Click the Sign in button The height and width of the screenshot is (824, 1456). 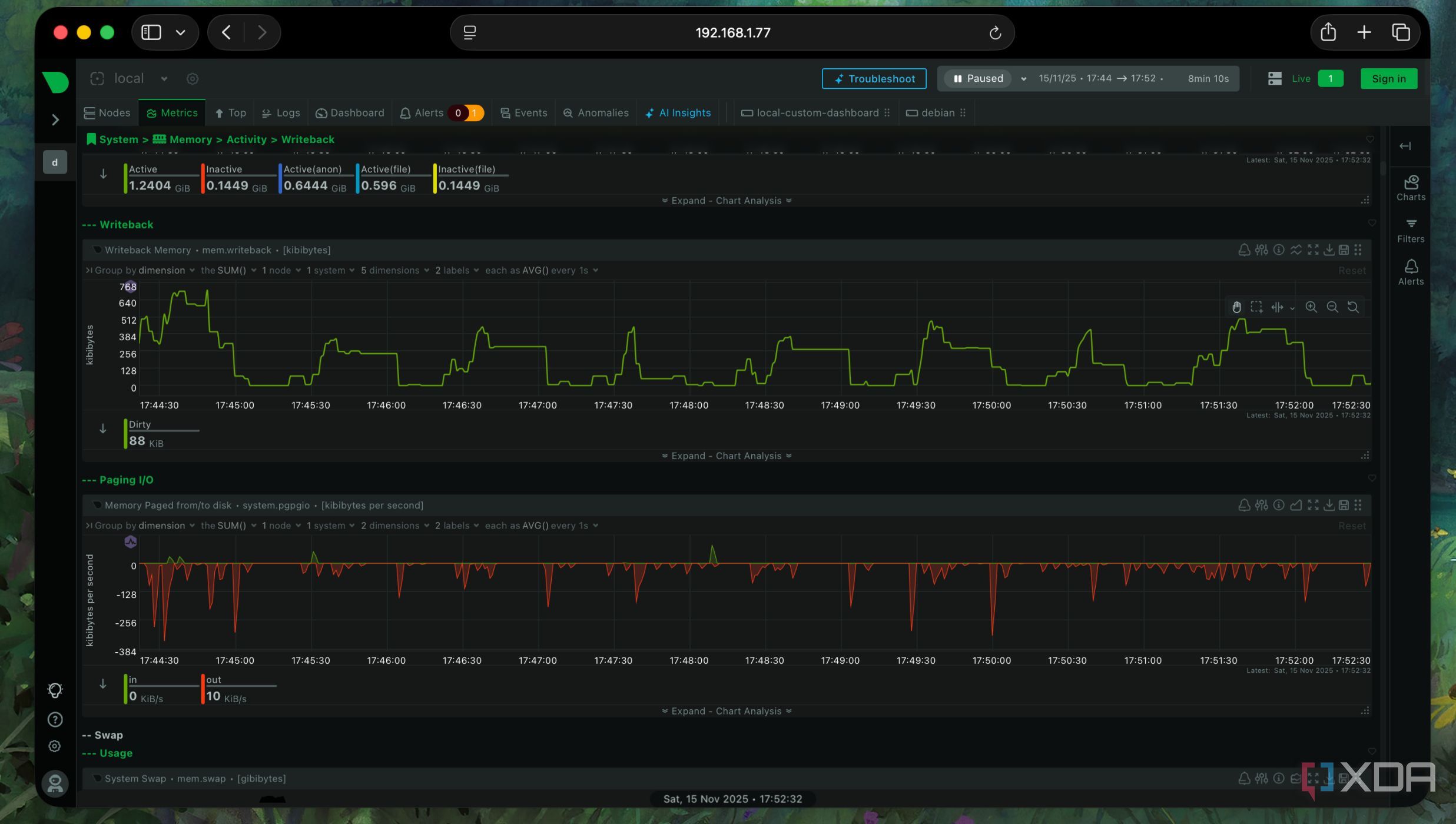pyautogui.click(x=1389, y=79)
